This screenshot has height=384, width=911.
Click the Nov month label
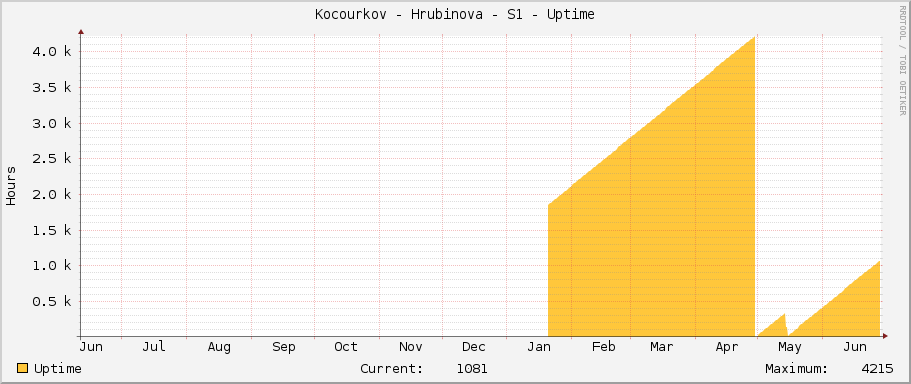tap(411, 347)
